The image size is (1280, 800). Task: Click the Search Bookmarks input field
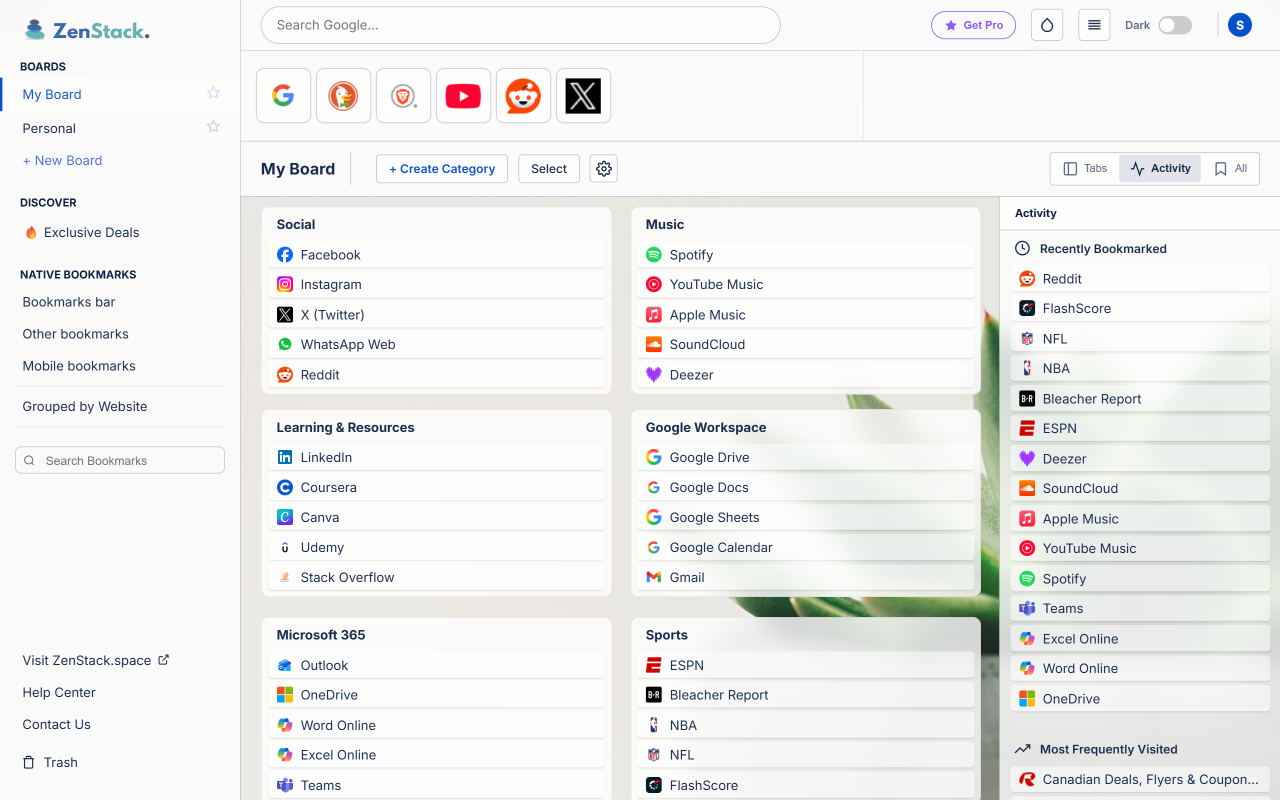119,460
